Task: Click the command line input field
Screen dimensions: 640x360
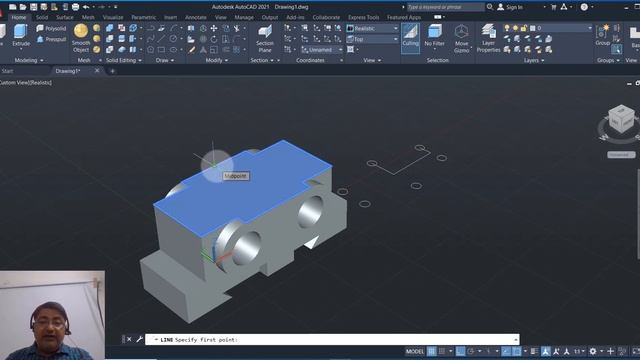Action: (332, 340)
